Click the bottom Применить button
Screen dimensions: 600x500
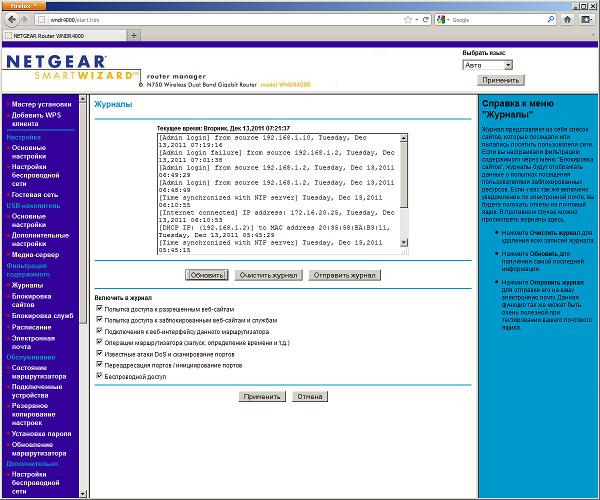click(262, 397)
